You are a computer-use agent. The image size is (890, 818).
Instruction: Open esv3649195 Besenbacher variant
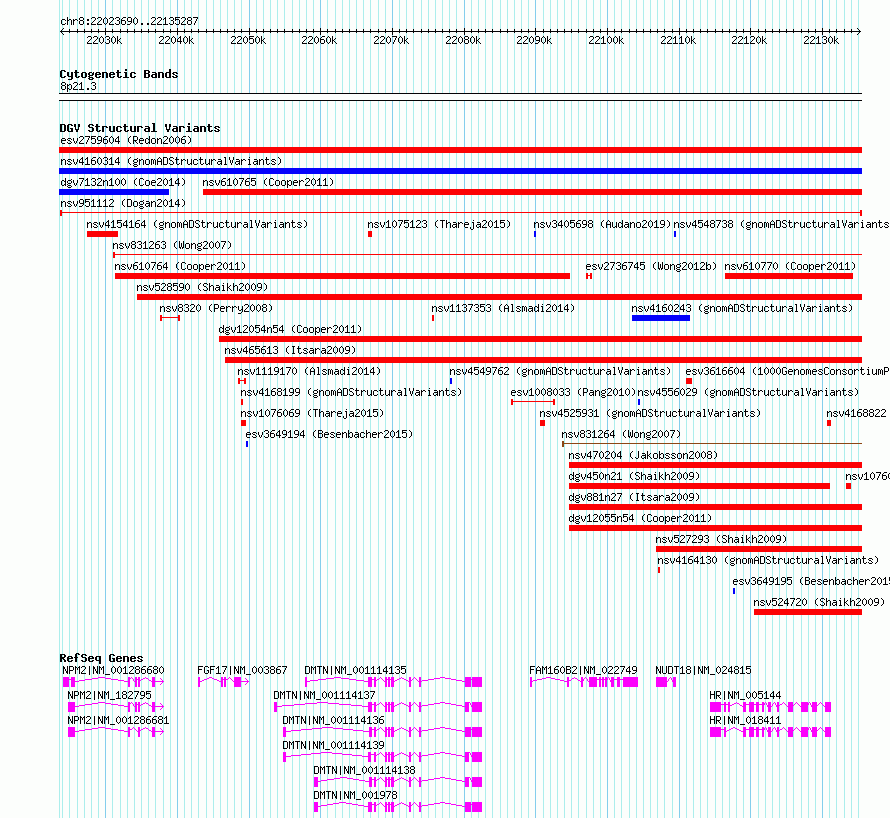tap(734, 591)
